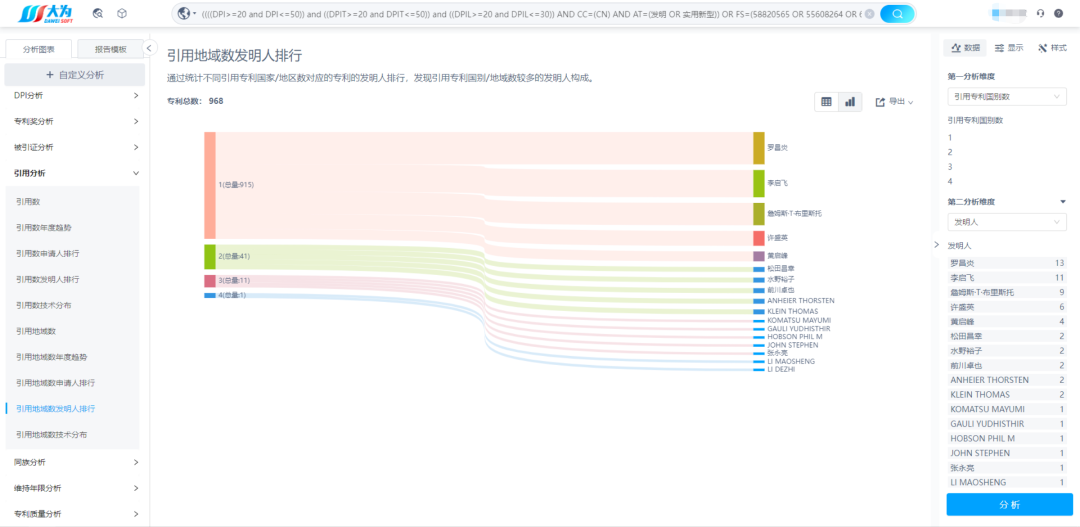
Task: Select KLEIN THOMAS in inventor list
Action: [x=1007, y=395]
